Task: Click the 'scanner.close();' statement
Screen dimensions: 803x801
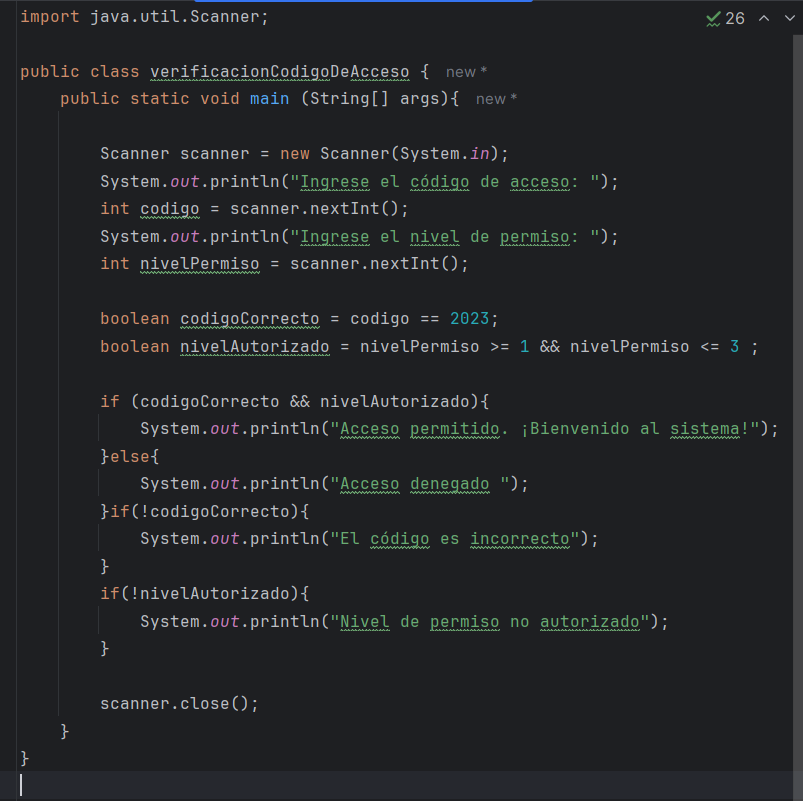Action: point(179,704)
